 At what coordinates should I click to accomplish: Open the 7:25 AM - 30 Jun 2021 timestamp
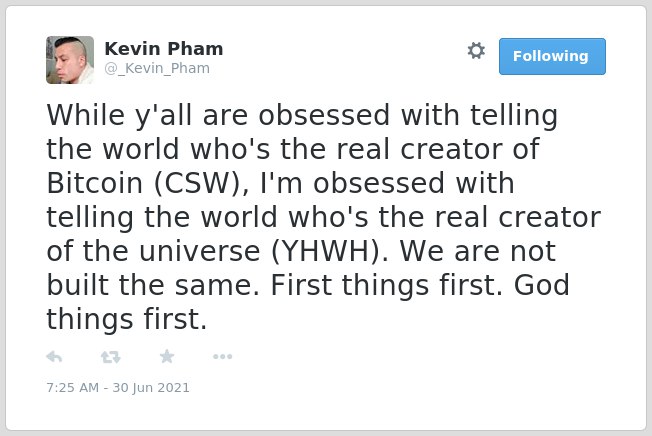click(x=118, y=387)
